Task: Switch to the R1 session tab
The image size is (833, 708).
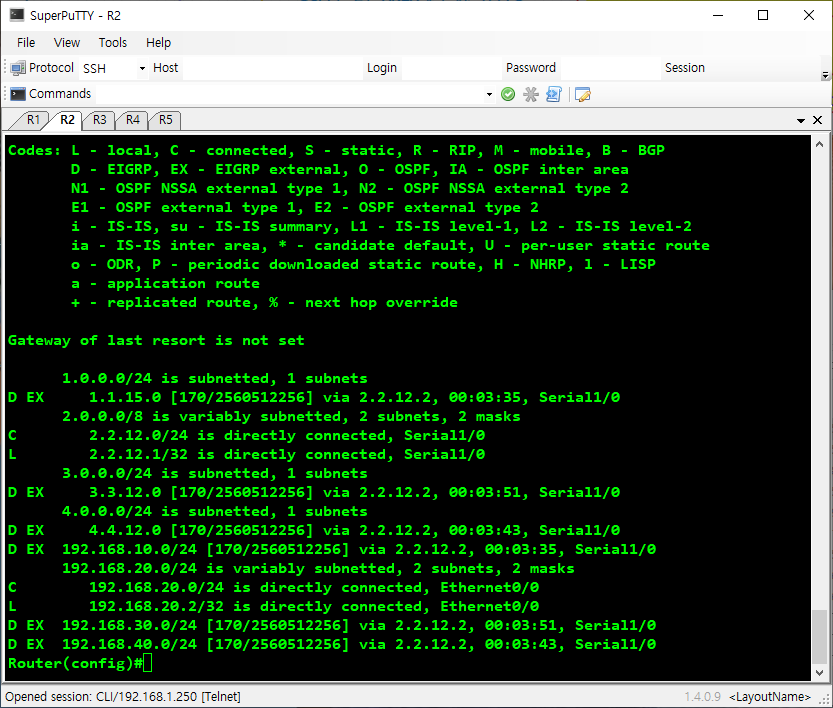Action: click(x=33, y=120)
